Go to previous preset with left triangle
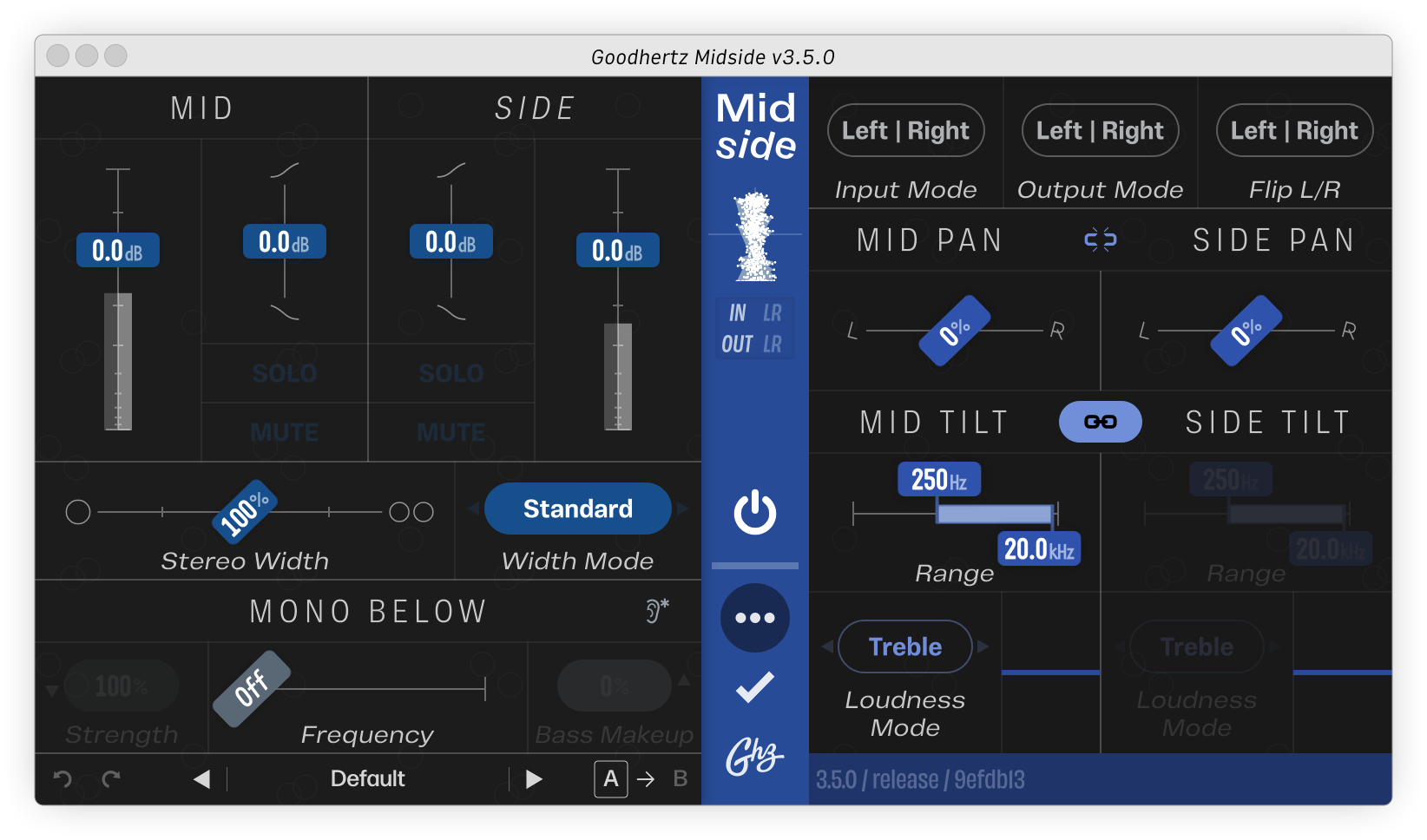Image resolution: width=1427 pixels, height=840 pixels. pyautogui.click(x=201, y=779)
